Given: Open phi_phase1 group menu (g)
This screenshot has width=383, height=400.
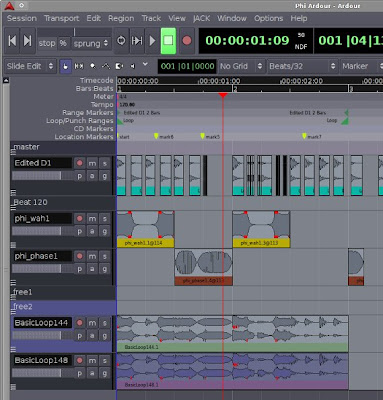Looking at the screenshot, I should pyautogui.click(x=105, y=269).
